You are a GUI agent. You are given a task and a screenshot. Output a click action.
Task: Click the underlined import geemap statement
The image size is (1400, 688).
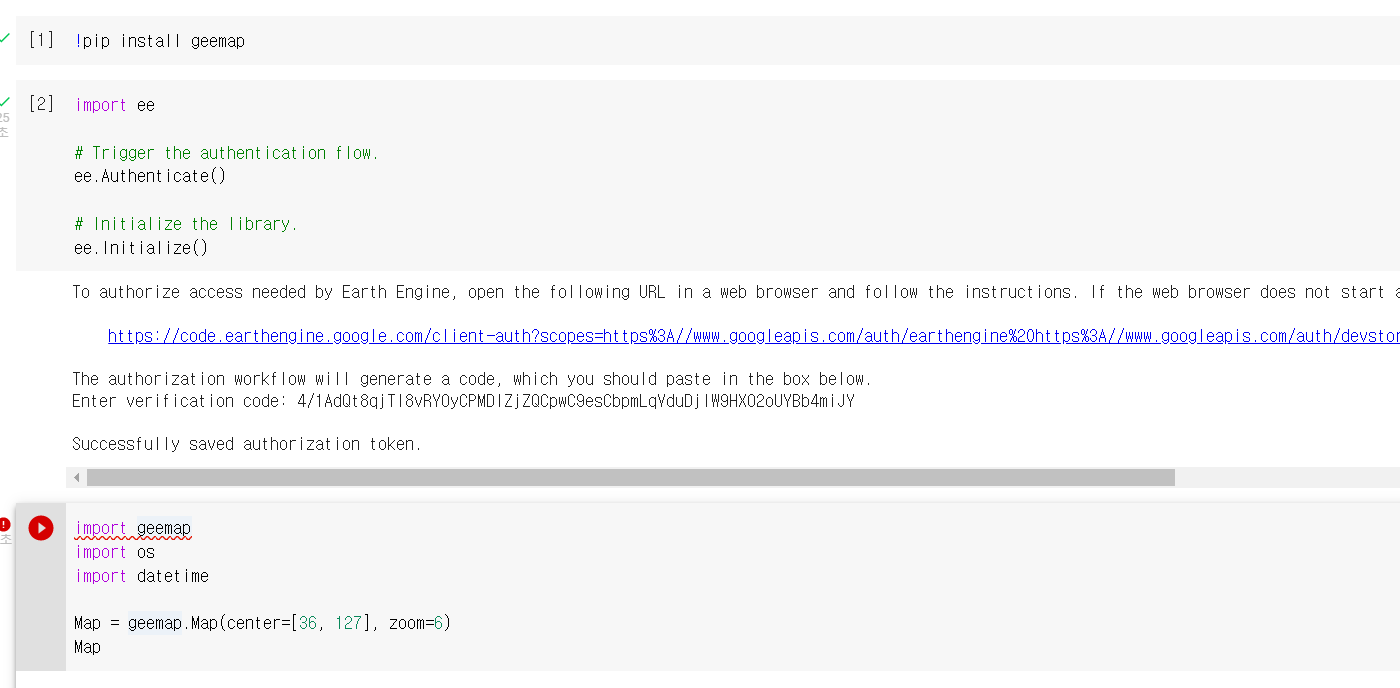pyautogui.click(x=133, y=527)
